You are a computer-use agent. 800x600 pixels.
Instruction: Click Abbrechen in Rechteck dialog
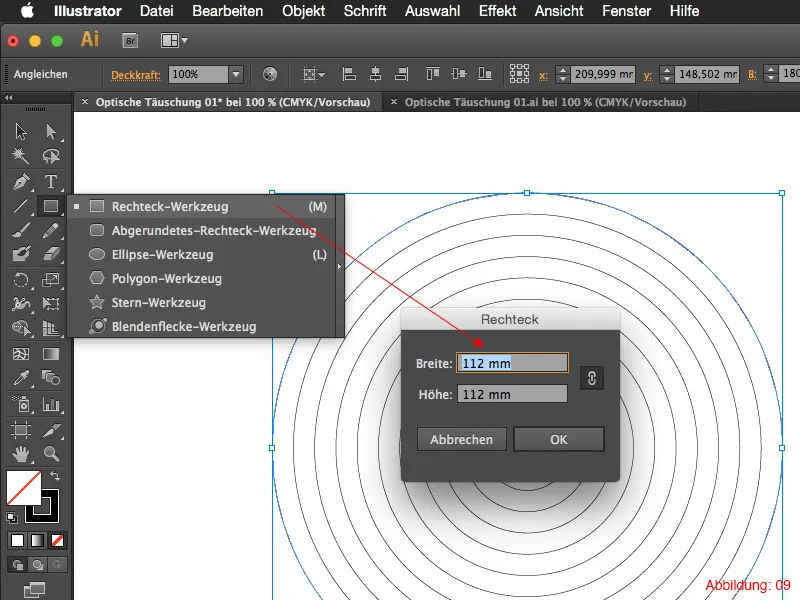[x=462, y=439]
